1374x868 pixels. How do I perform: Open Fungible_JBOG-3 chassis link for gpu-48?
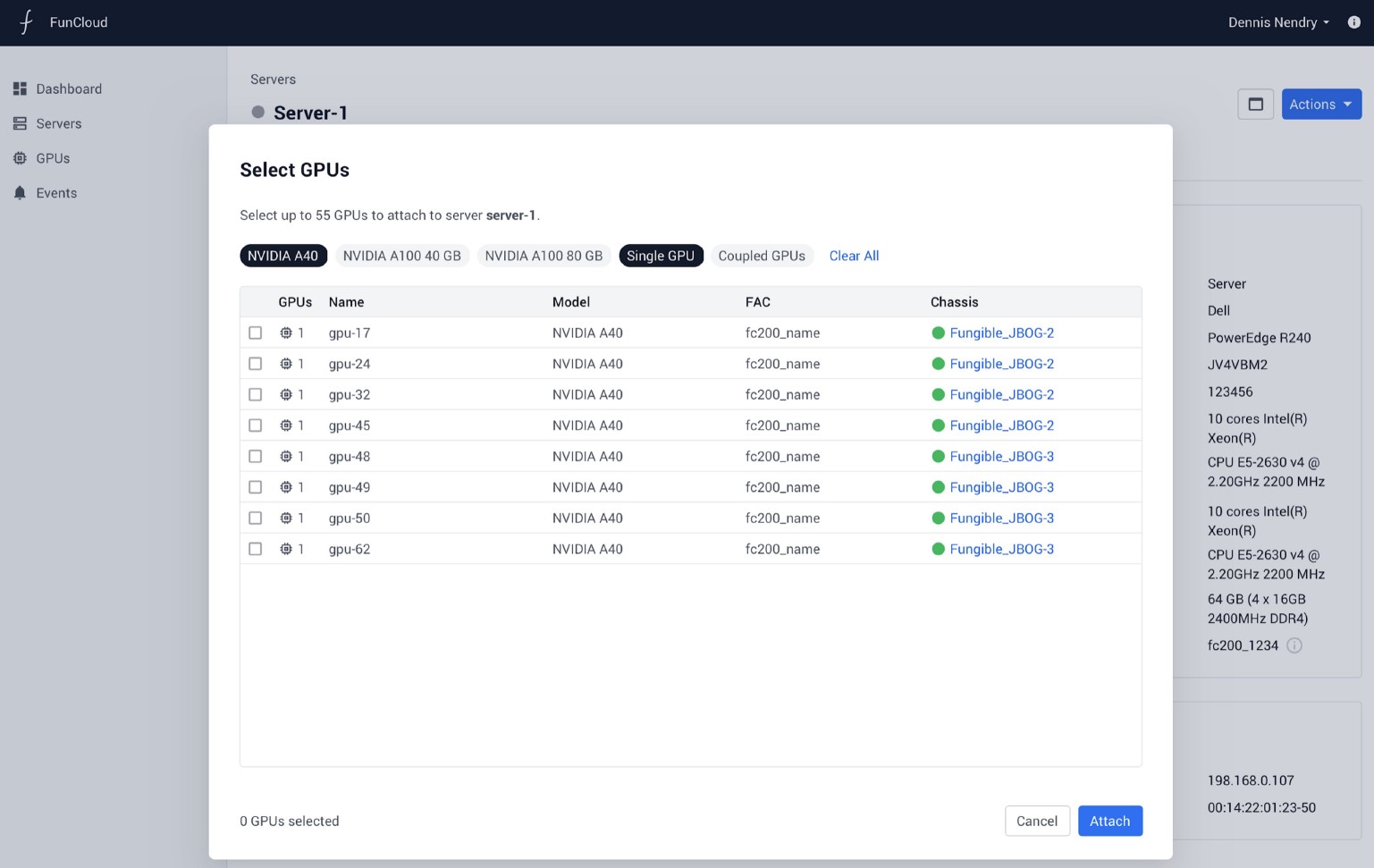point(1001,456)
